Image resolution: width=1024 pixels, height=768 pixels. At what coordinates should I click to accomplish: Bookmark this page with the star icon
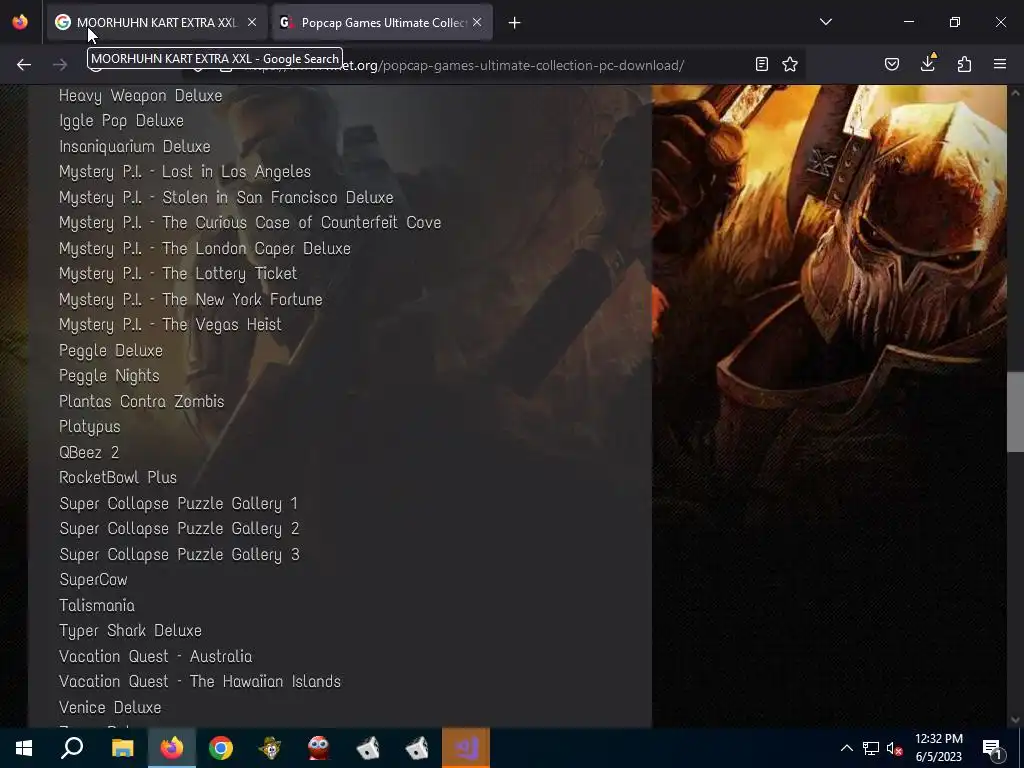[790, 64]
